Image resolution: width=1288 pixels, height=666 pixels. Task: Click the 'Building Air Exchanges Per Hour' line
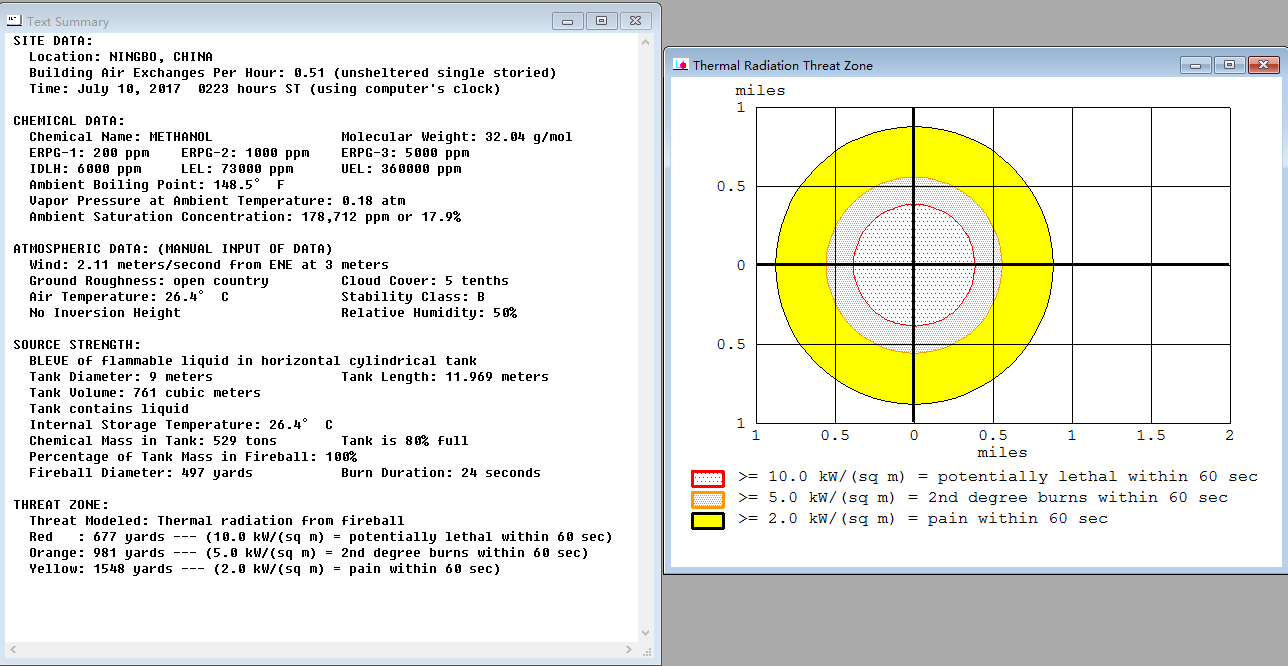(293, 73)
